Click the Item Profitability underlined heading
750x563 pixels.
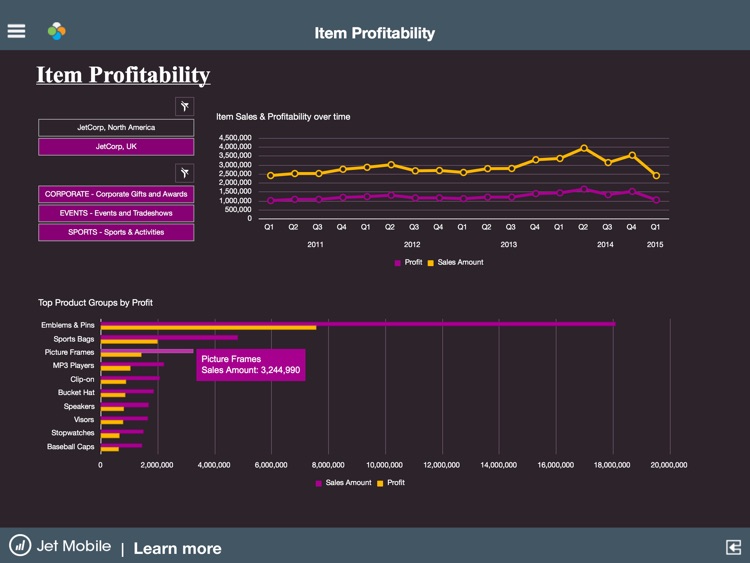click(x=123, y=75)
